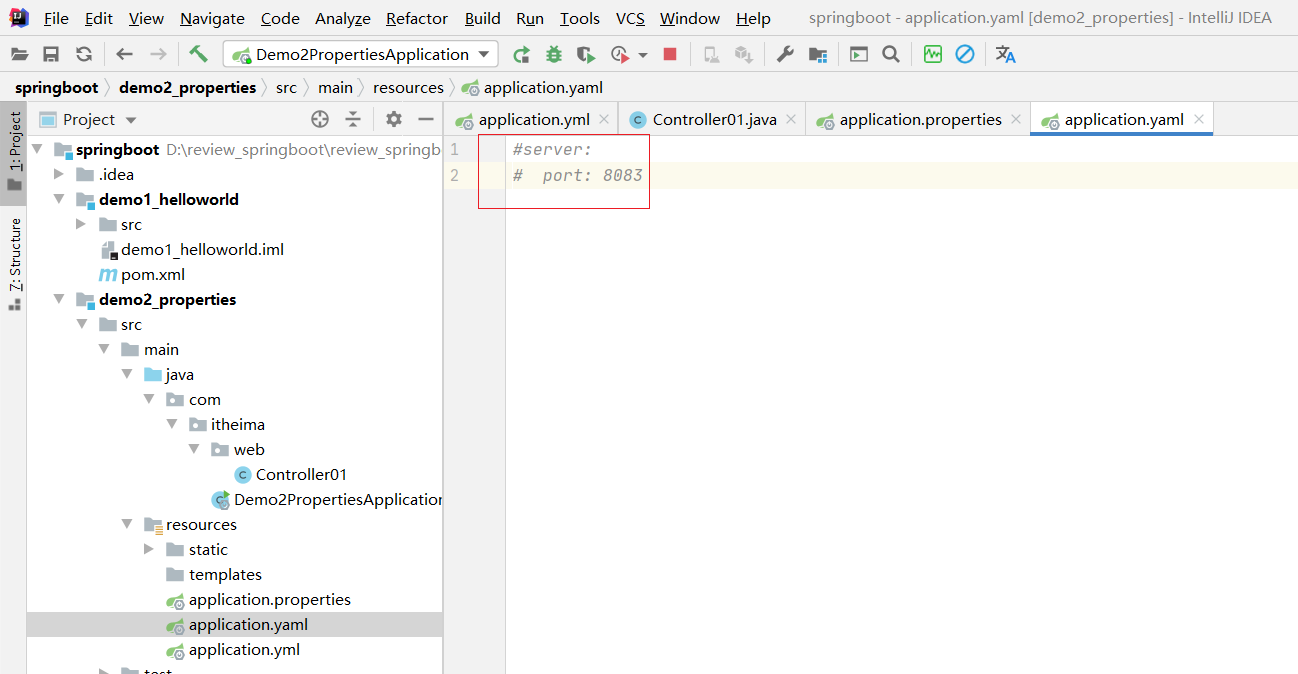The width and height of the screenshot is (1298, 674).
Task: Switch to the Controller01.java tab
Action: tap(714, 120)
